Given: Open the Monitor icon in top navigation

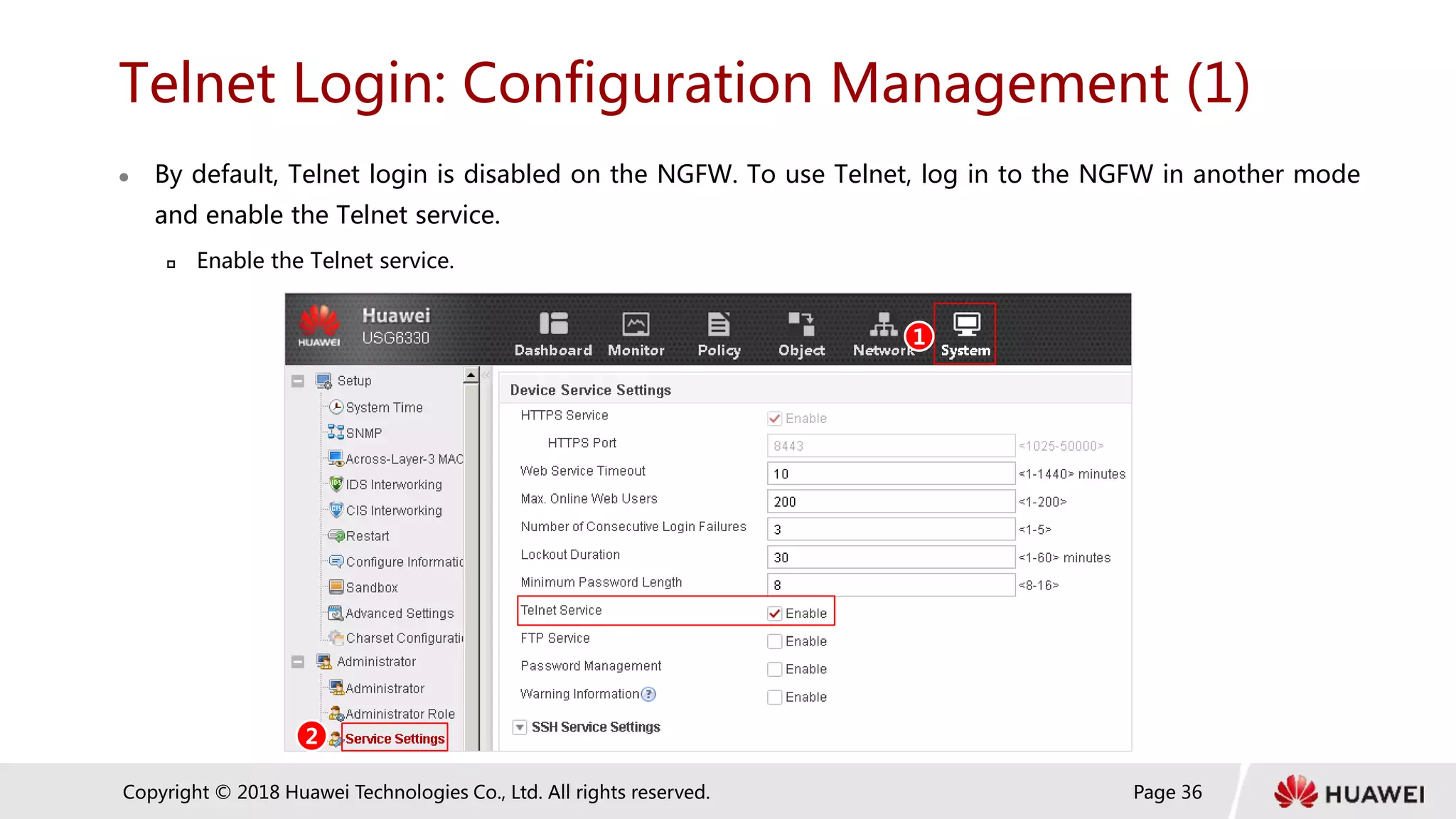Looking at the screenshot, I should (x=636, y=324).
